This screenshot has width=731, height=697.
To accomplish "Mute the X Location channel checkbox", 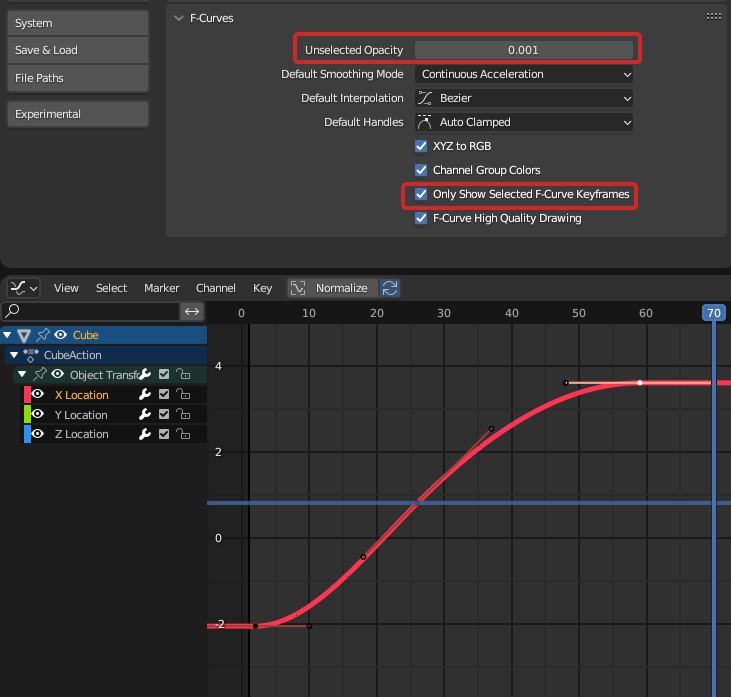I will pyautogui.click(x=164, y=394).
